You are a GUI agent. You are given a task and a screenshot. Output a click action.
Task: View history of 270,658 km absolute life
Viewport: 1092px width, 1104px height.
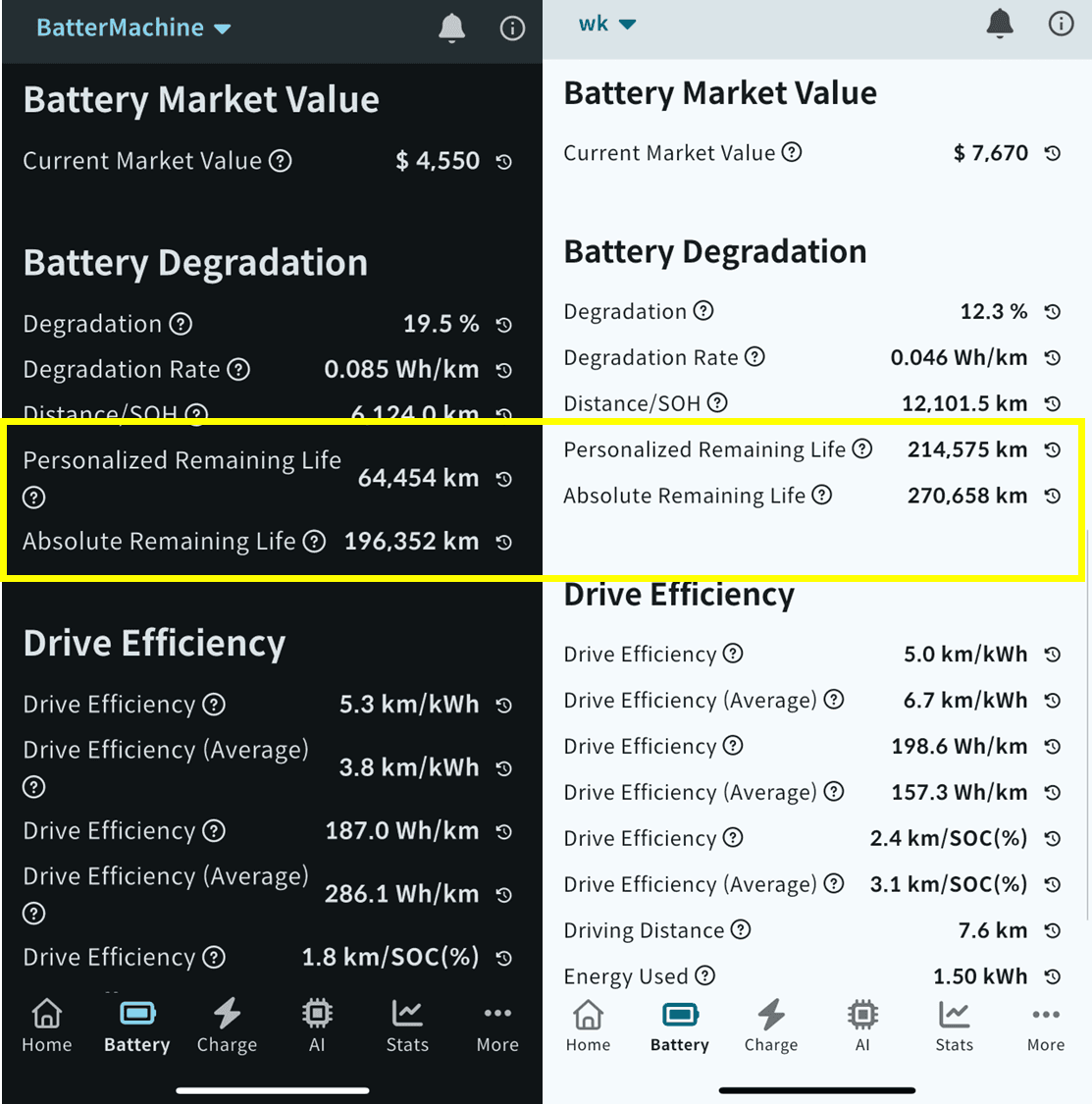click(x=1052, y=496)
